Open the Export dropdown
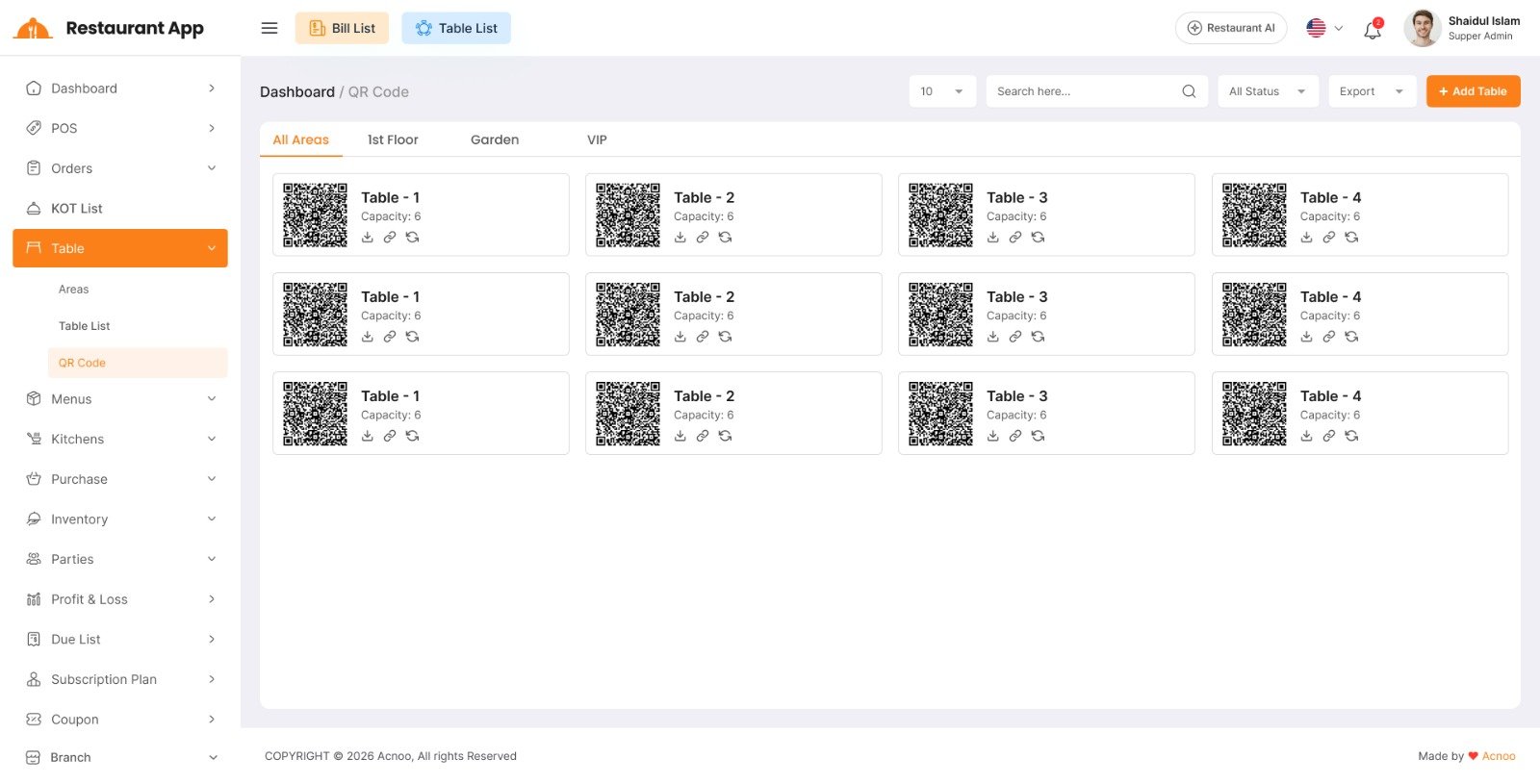 [1373, 91]
